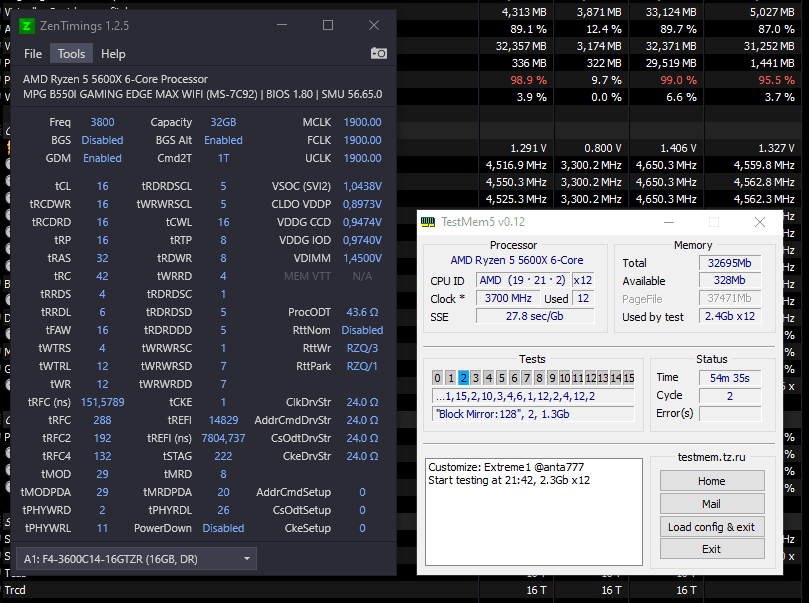Click the Total memory 32695Mb value

[x=730, y=263]
